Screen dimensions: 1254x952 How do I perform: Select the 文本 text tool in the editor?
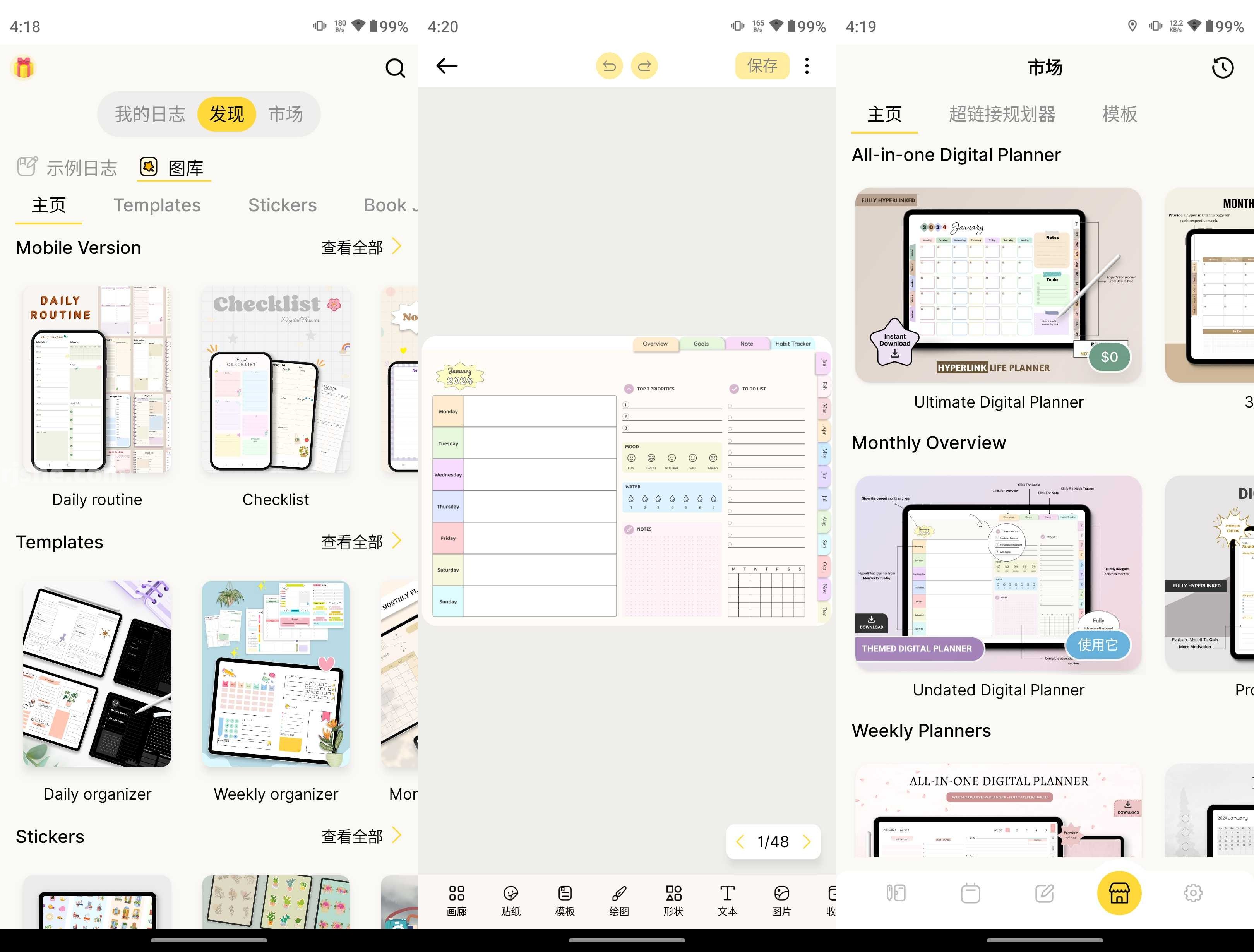coord(727,901)
